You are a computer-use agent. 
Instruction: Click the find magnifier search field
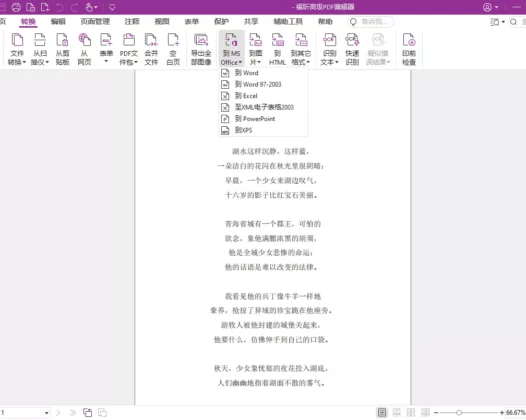point(517,22)
